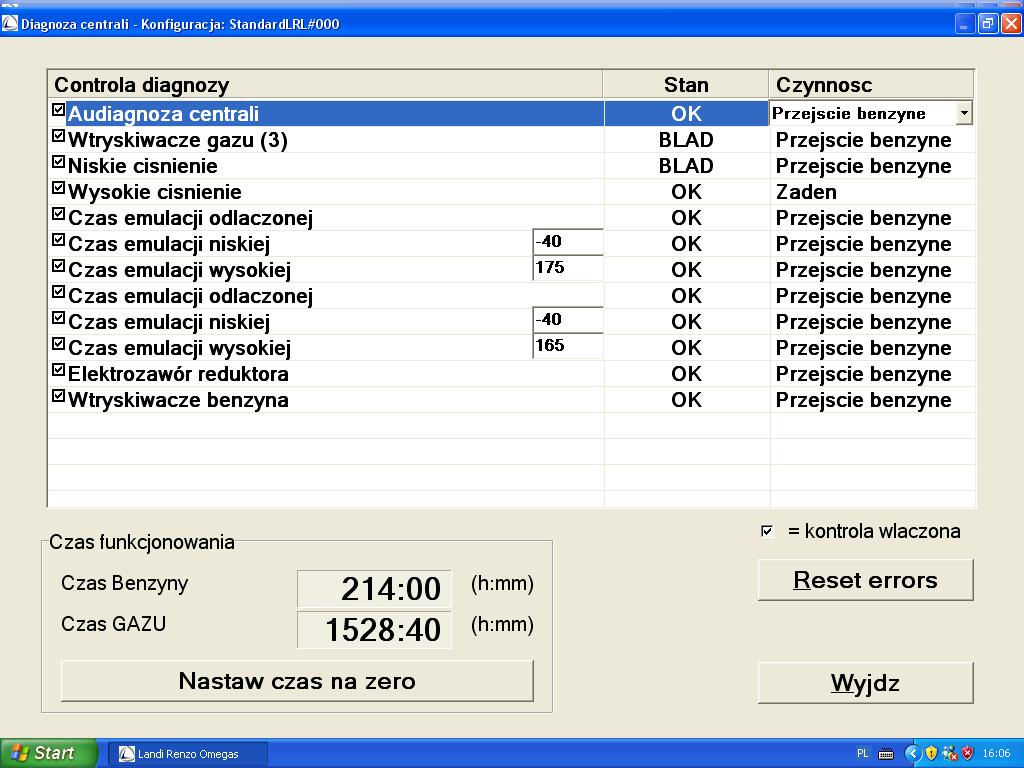Minimize the Diagnoza centrali window
The image size is (1024, 768).
click(965, 24)
